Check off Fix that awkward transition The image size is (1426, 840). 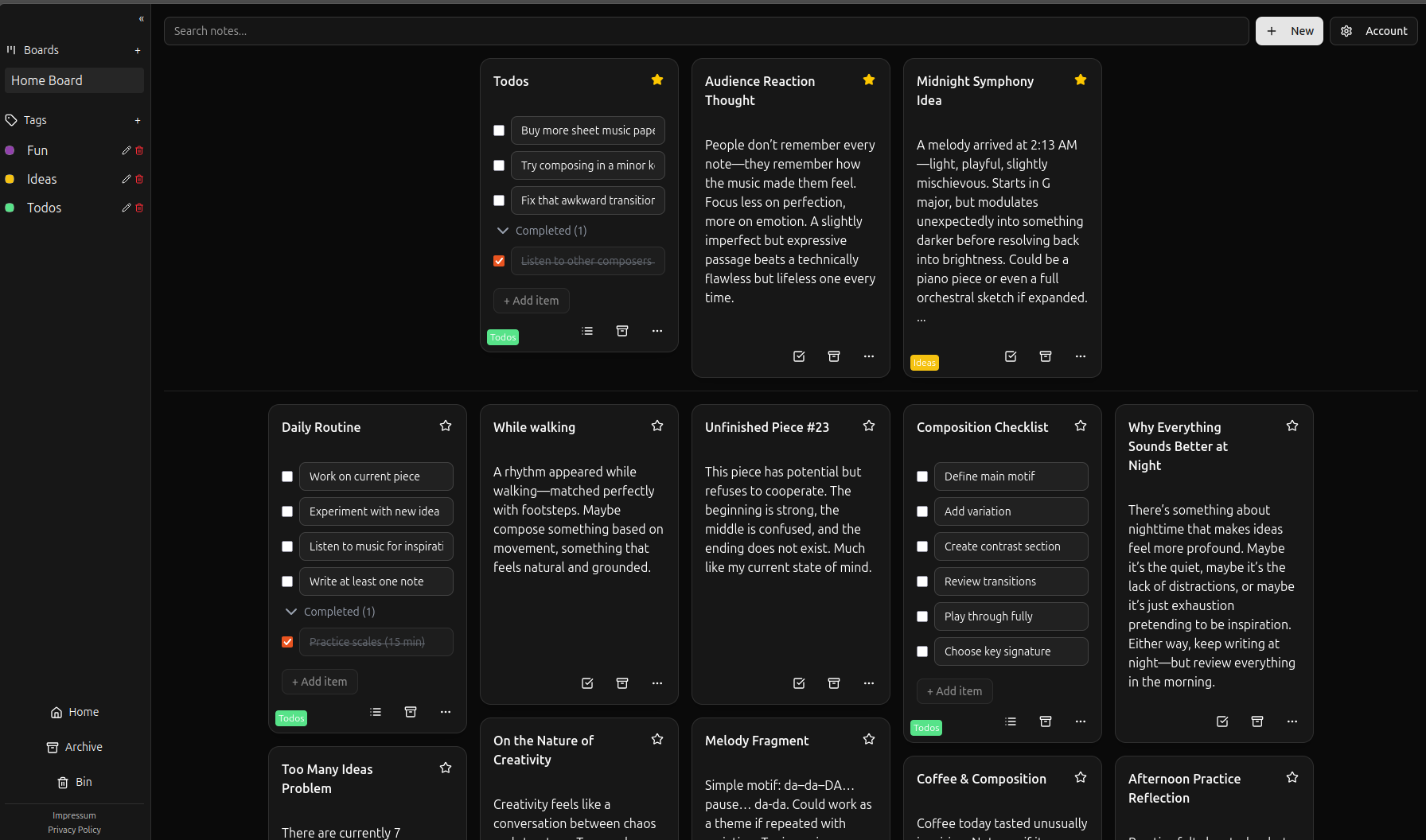[499, 200]
